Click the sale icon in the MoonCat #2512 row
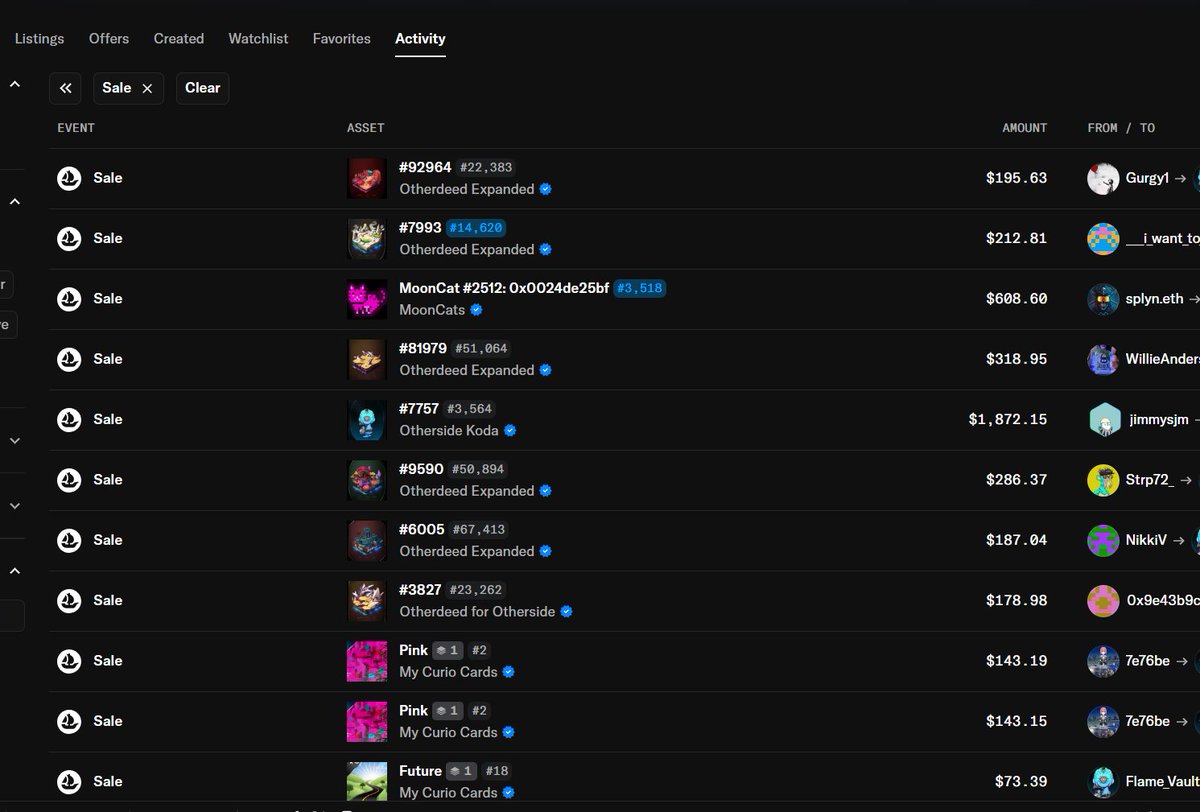 tap(69, 299)
